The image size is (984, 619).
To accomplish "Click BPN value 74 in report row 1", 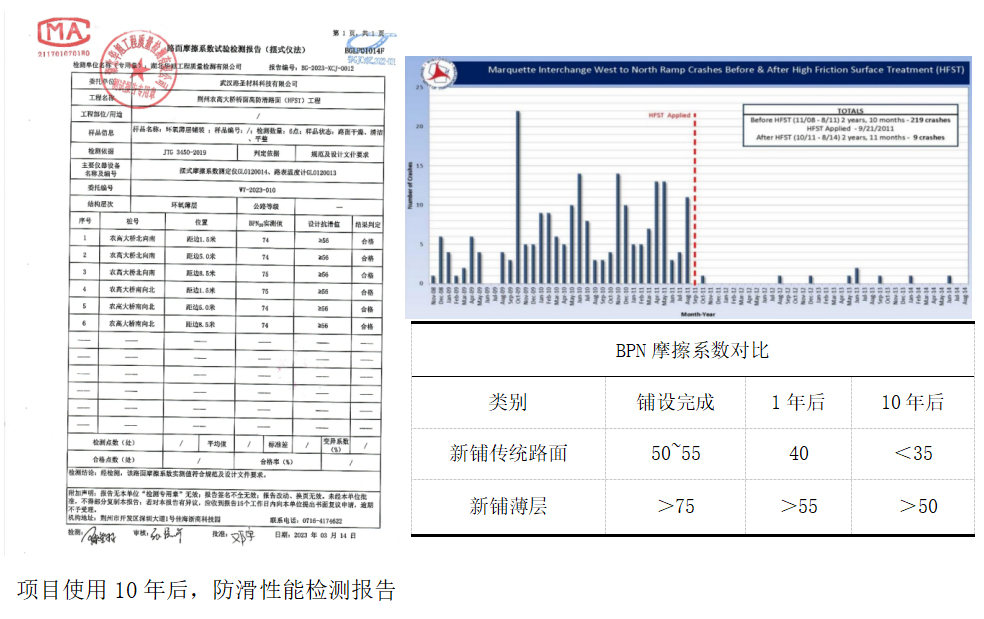I will (265, 240).
